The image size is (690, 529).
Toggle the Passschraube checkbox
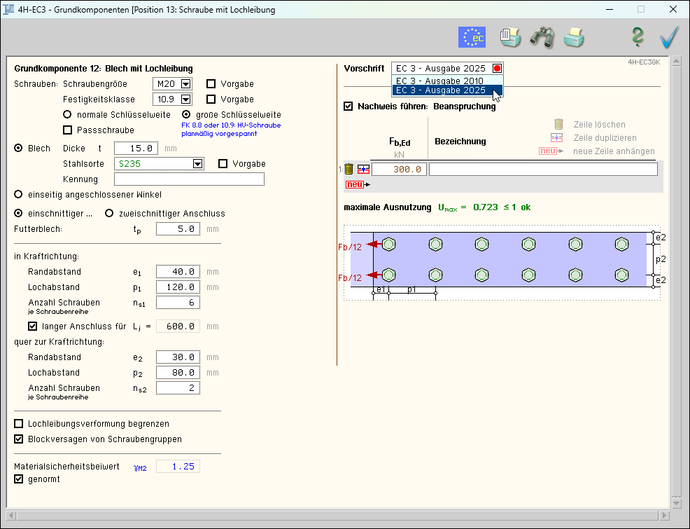[x=67, y=130]
